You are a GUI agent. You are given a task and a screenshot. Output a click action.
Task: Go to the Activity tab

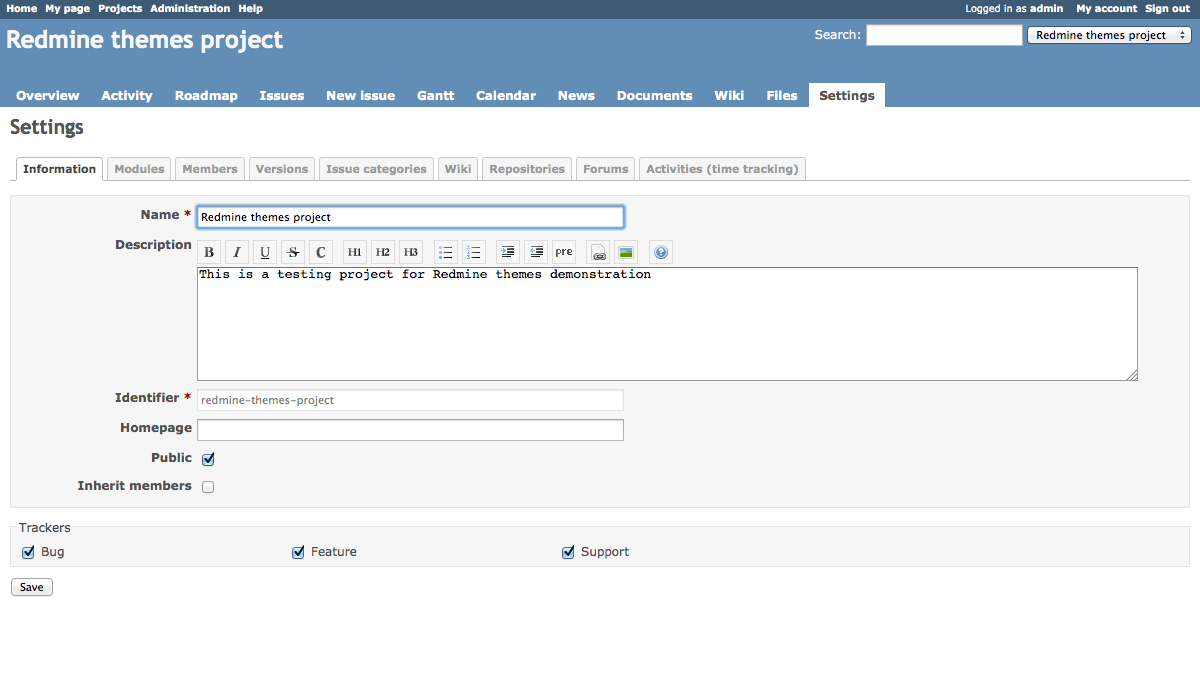(x=127, y=96)
